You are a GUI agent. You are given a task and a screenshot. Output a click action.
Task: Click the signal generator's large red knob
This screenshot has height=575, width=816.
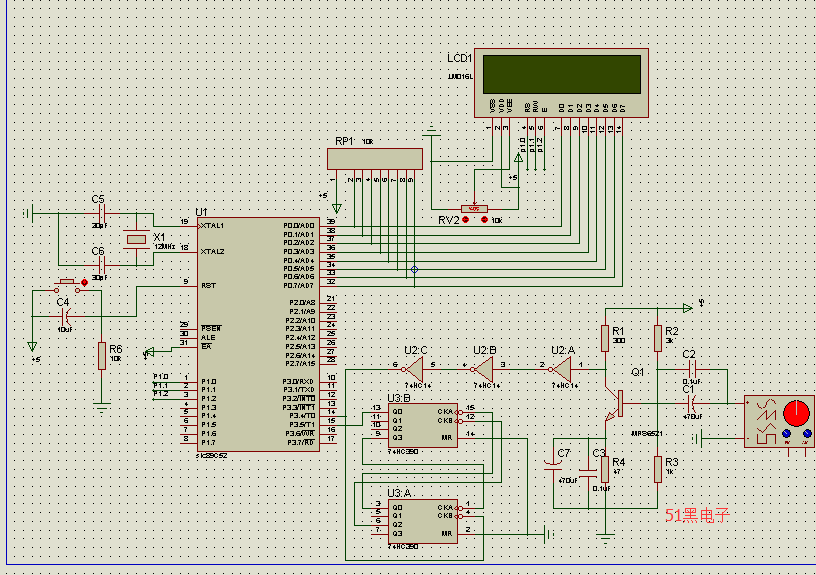click(x=796, y=413)
